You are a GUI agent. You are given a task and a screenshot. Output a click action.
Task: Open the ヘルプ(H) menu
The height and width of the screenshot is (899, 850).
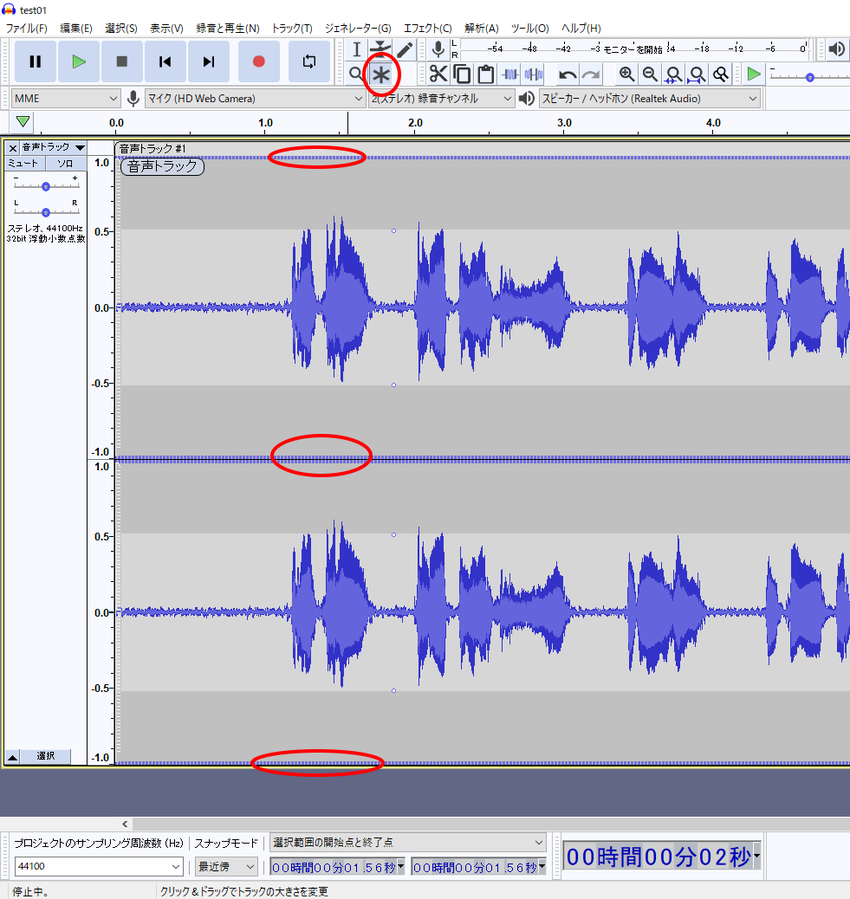(x=581, y=28)
